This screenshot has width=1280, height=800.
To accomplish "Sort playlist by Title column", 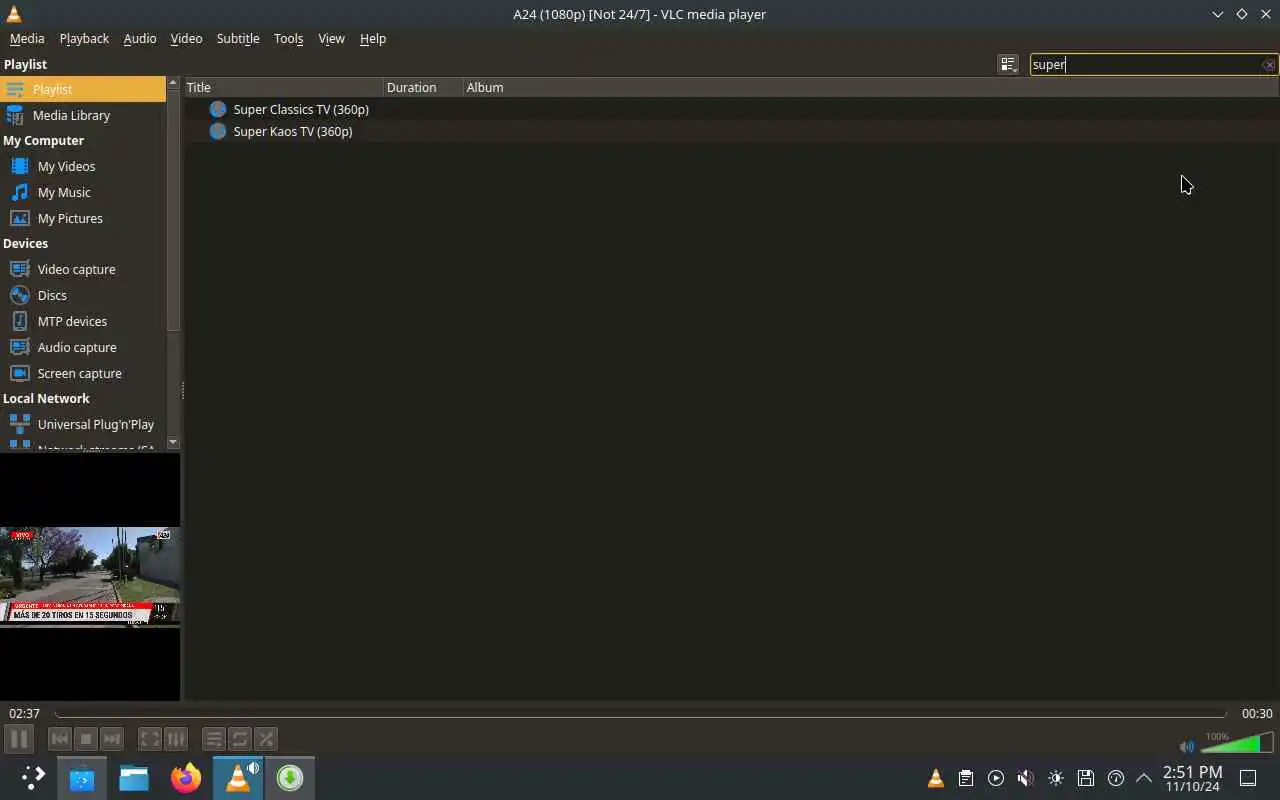I will [284, 87].
